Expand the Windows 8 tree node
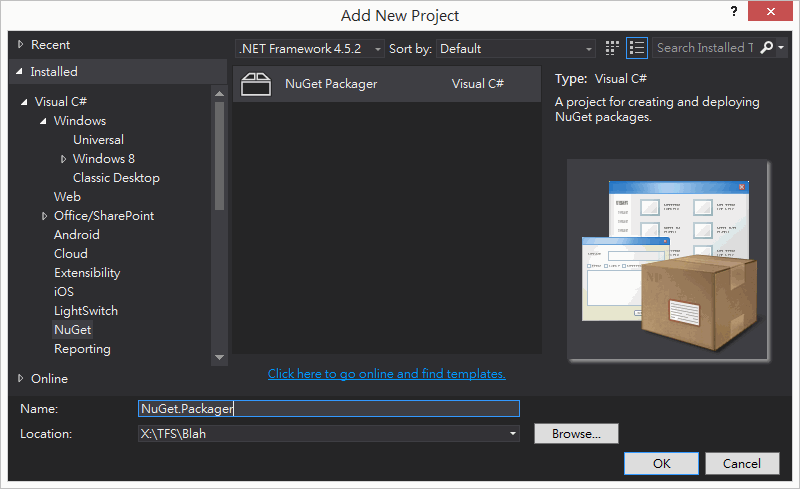800x489 pixels. (x=64, y=159)
